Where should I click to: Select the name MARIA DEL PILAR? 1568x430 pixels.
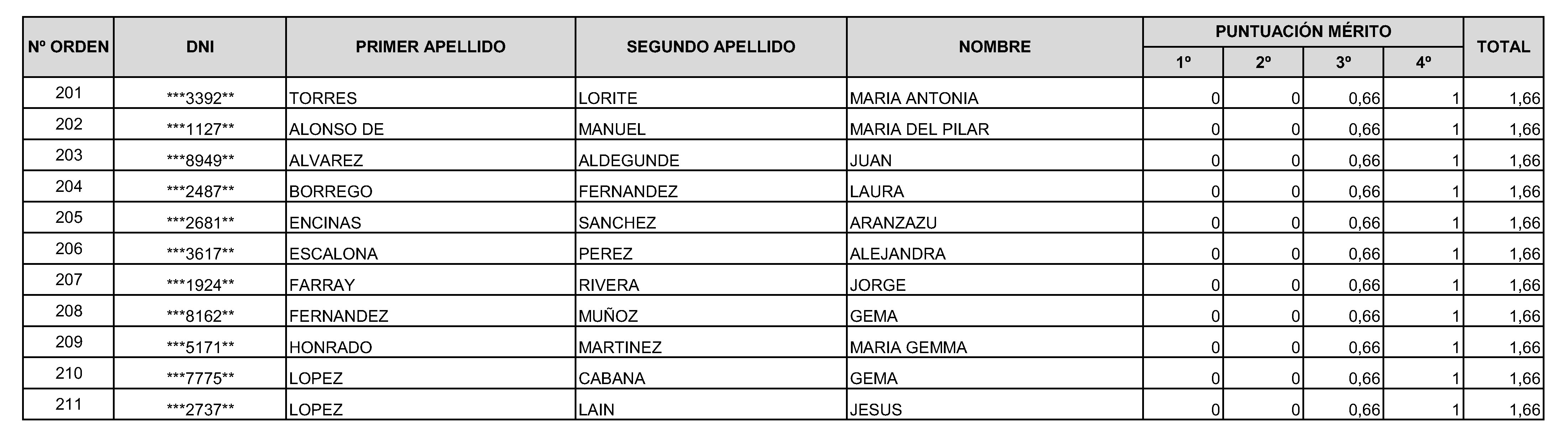919,129
